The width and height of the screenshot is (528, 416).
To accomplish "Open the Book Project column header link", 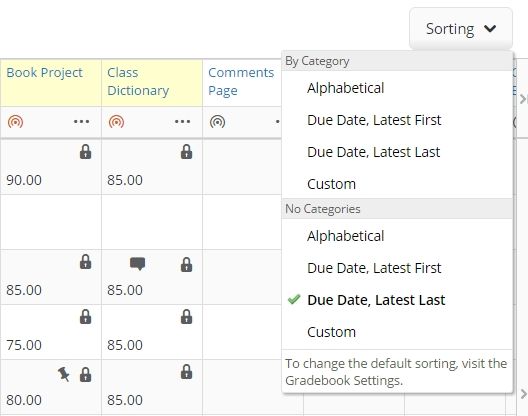I will pos(44,73).
